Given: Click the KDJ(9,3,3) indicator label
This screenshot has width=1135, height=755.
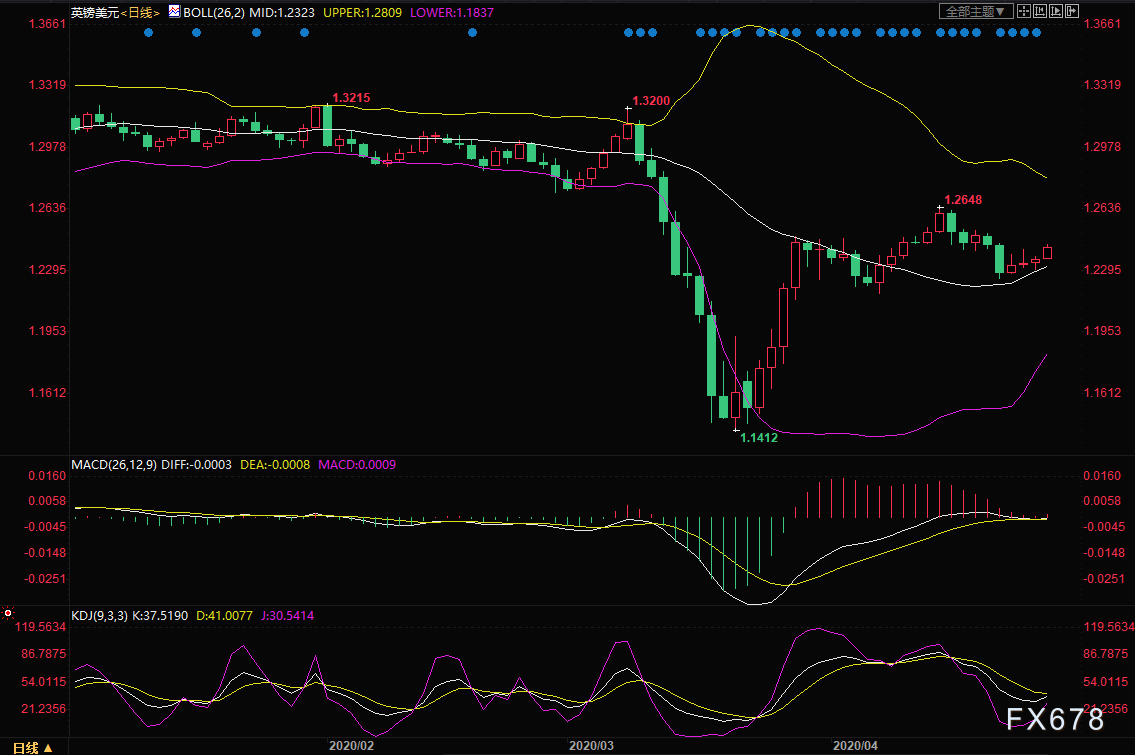Looking at the screenshot, I should click(x=99, y=616).
